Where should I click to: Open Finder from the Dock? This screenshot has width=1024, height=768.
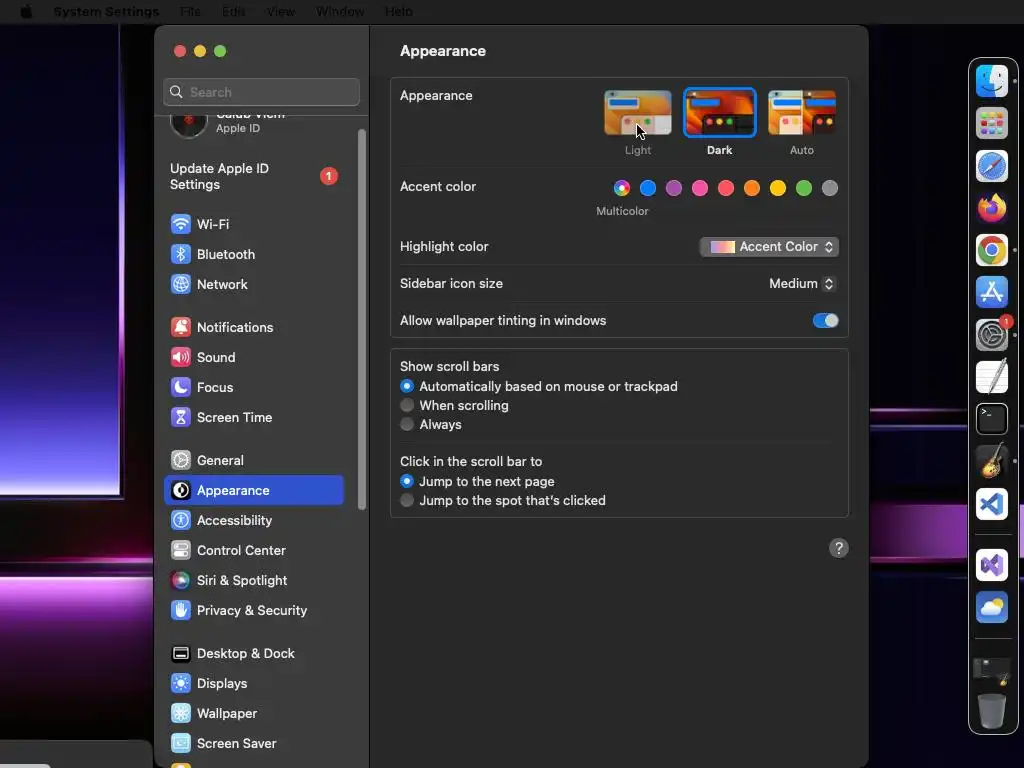991,81
